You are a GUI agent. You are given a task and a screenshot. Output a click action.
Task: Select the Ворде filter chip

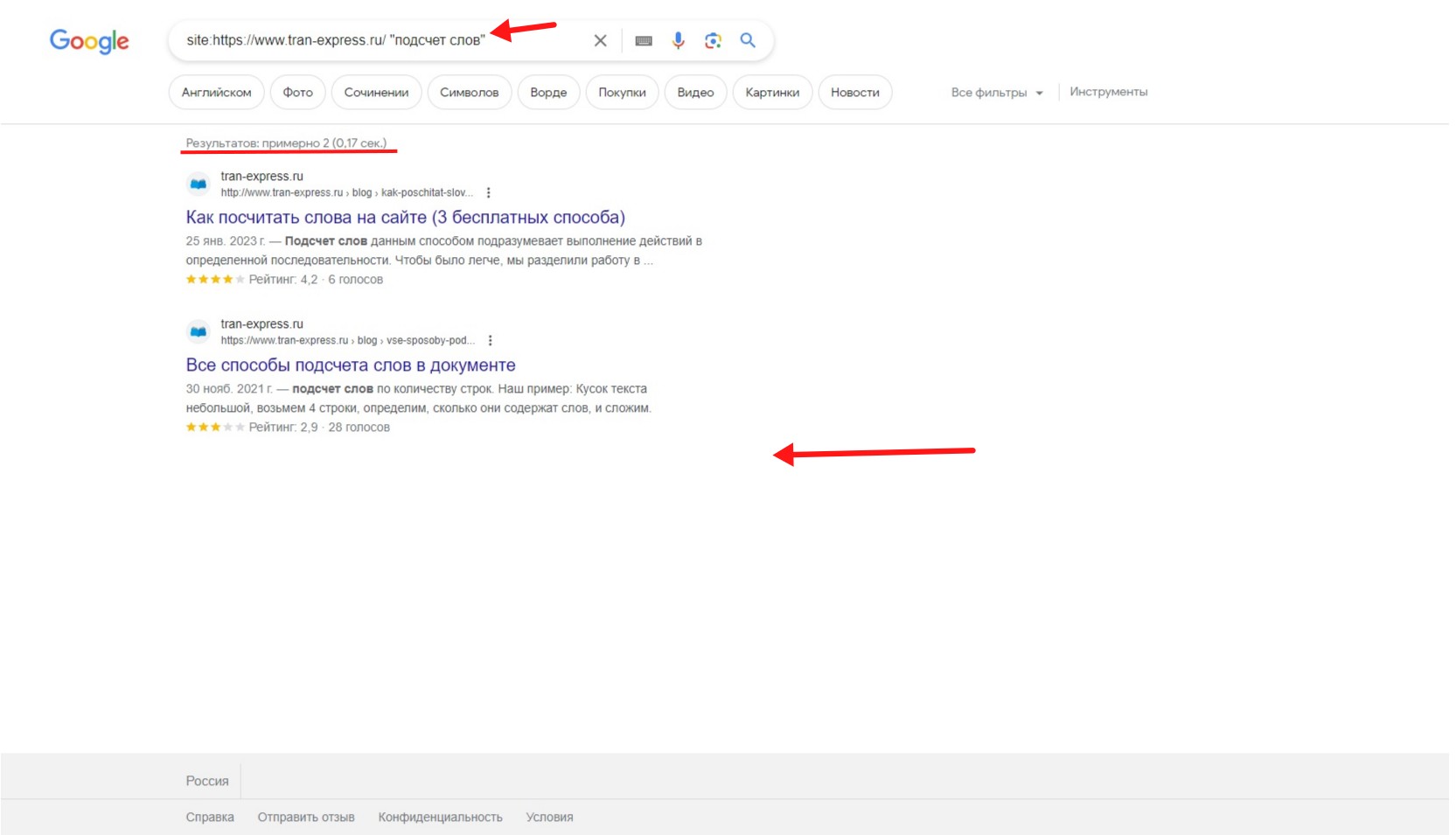[x=548, y=92]
